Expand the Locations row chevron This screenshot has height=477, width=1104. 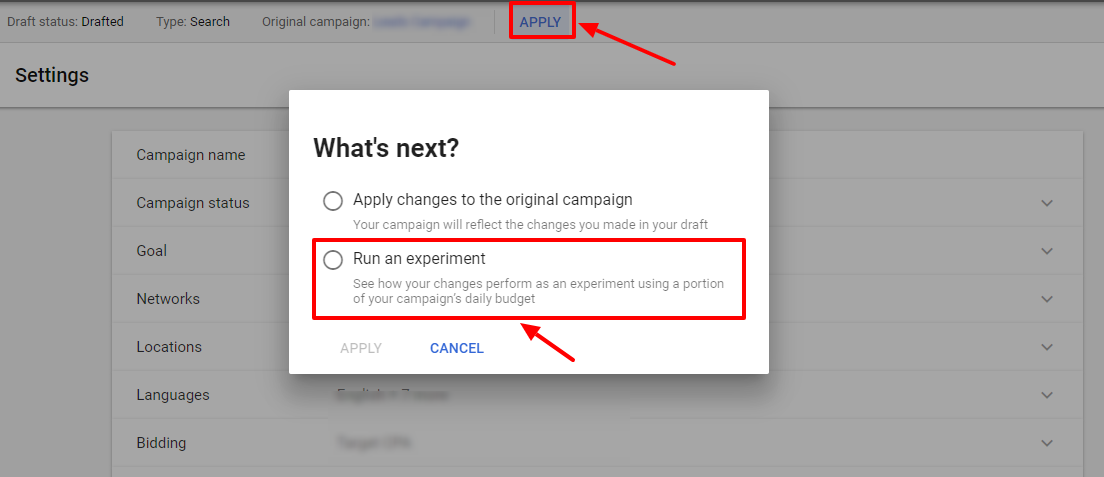pos(1047,347)
